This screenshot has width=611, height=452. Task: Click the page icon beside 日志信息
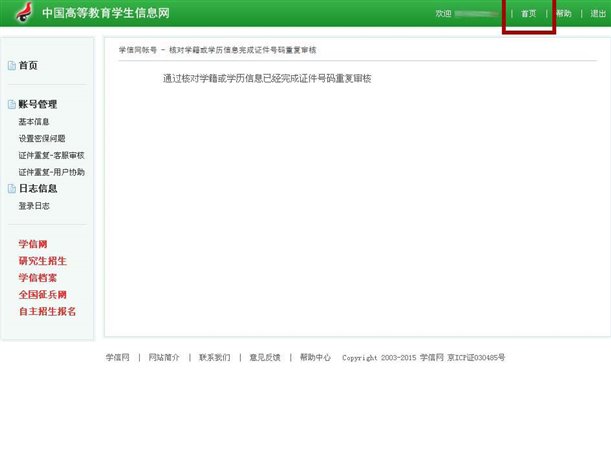12,188
